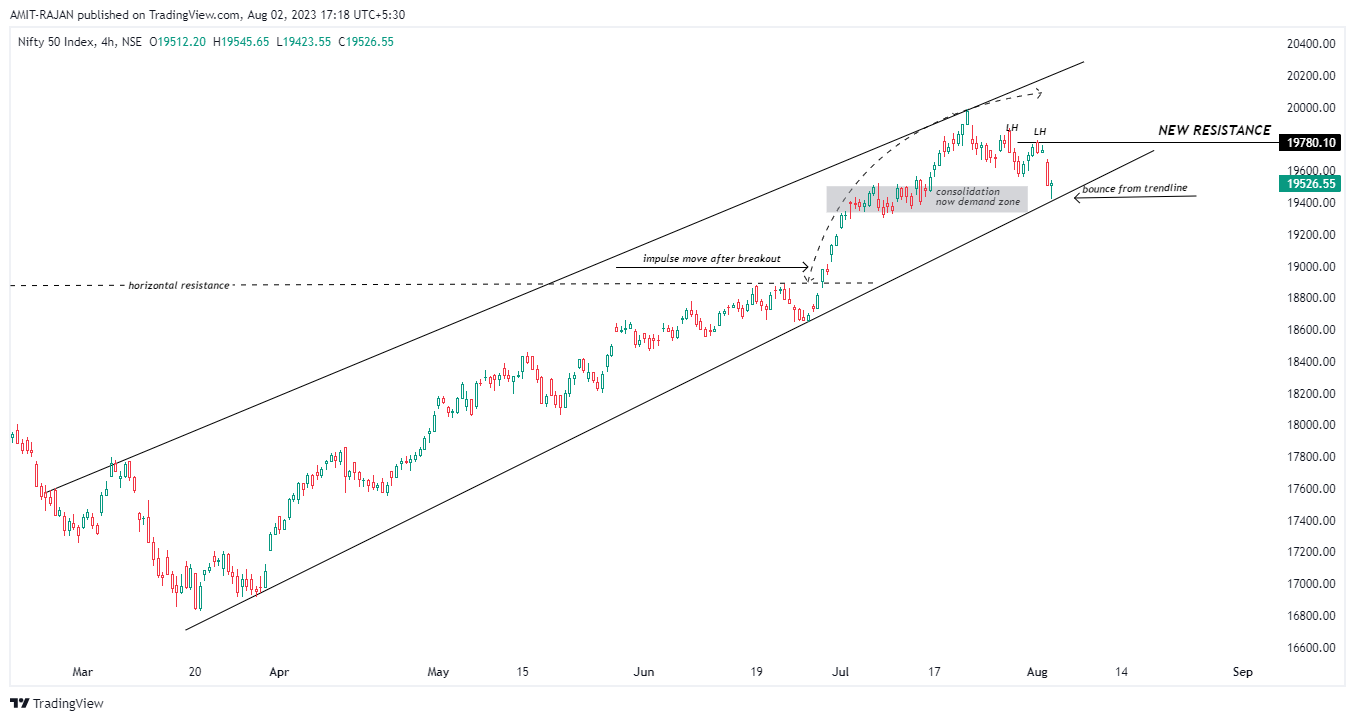The width and height of the screenshot is (1355, 721).
Task: Click the 20200.00 price axis label
Action: coord(1312,76)
